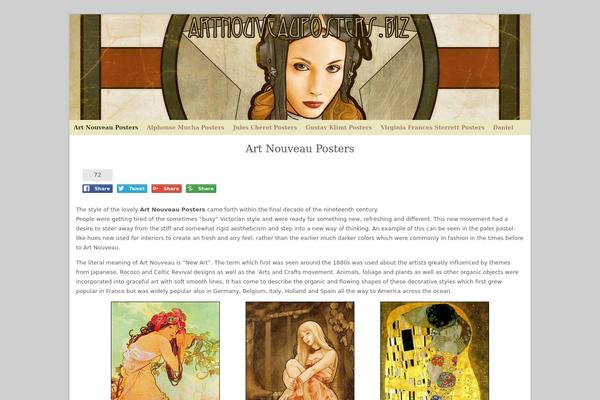Click the green ShareThis Share button
600x400 pixels.
(x=201, y=188)
